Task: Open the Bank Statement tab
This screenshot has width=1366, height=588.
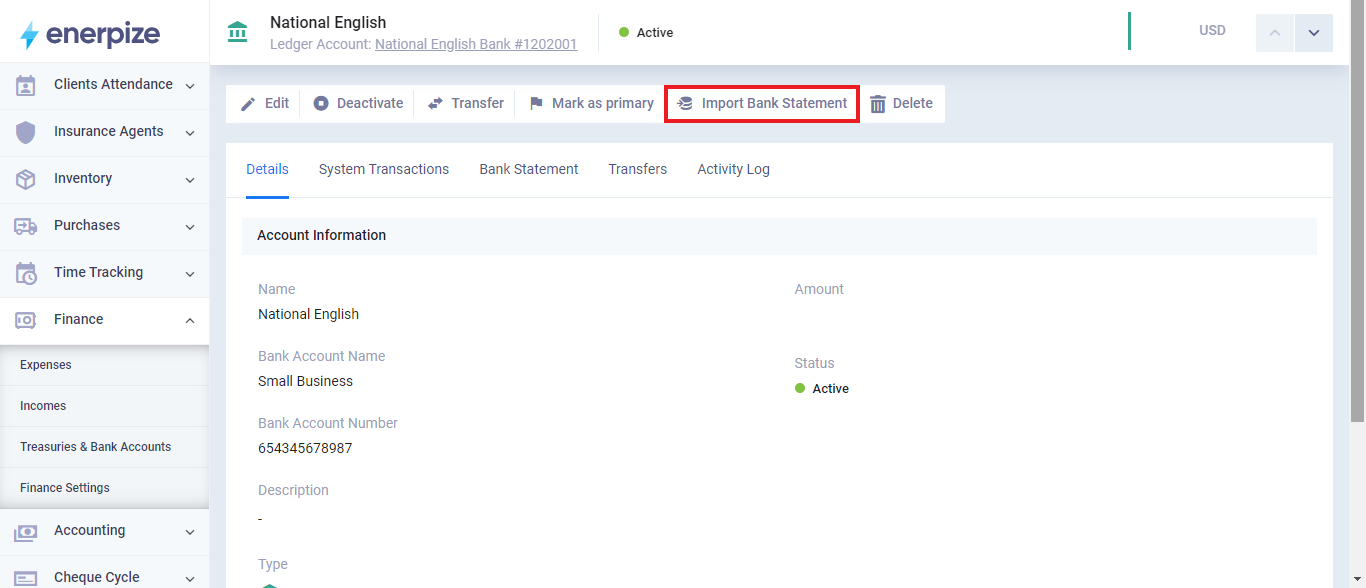Action: [528, 169]
